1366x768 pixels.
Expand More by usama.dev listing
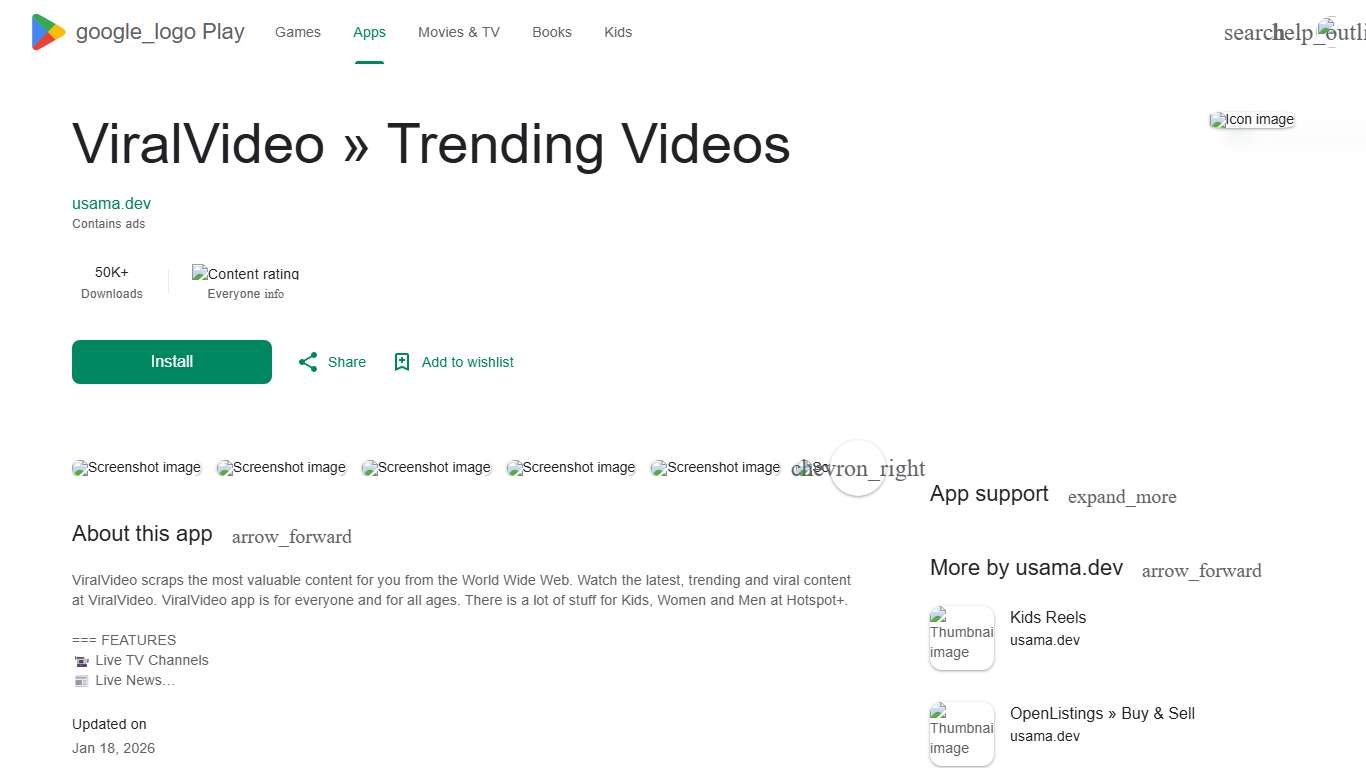point(1201,570)
